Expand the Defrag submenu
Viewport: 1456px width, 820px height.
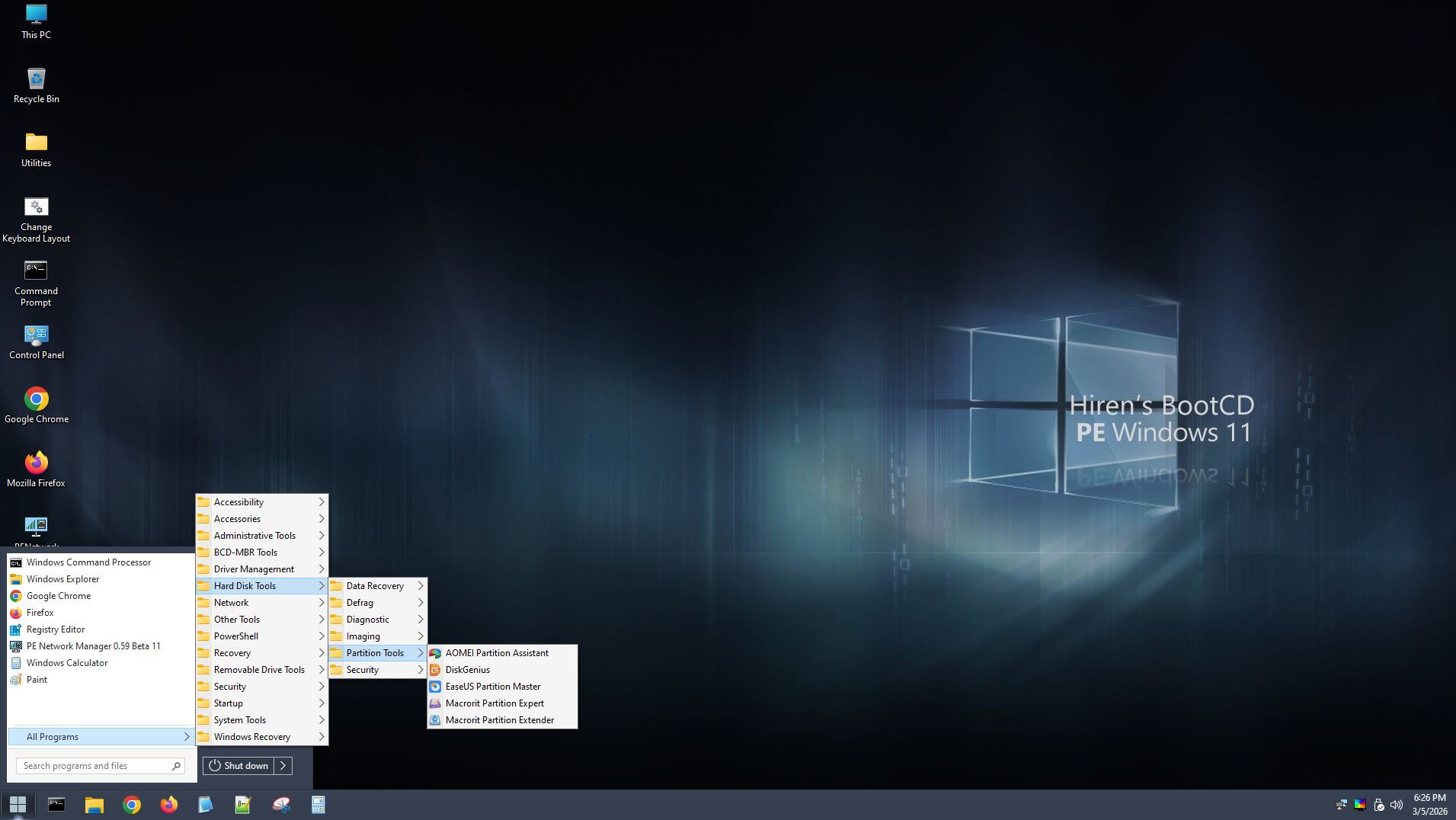click(378, 603)
